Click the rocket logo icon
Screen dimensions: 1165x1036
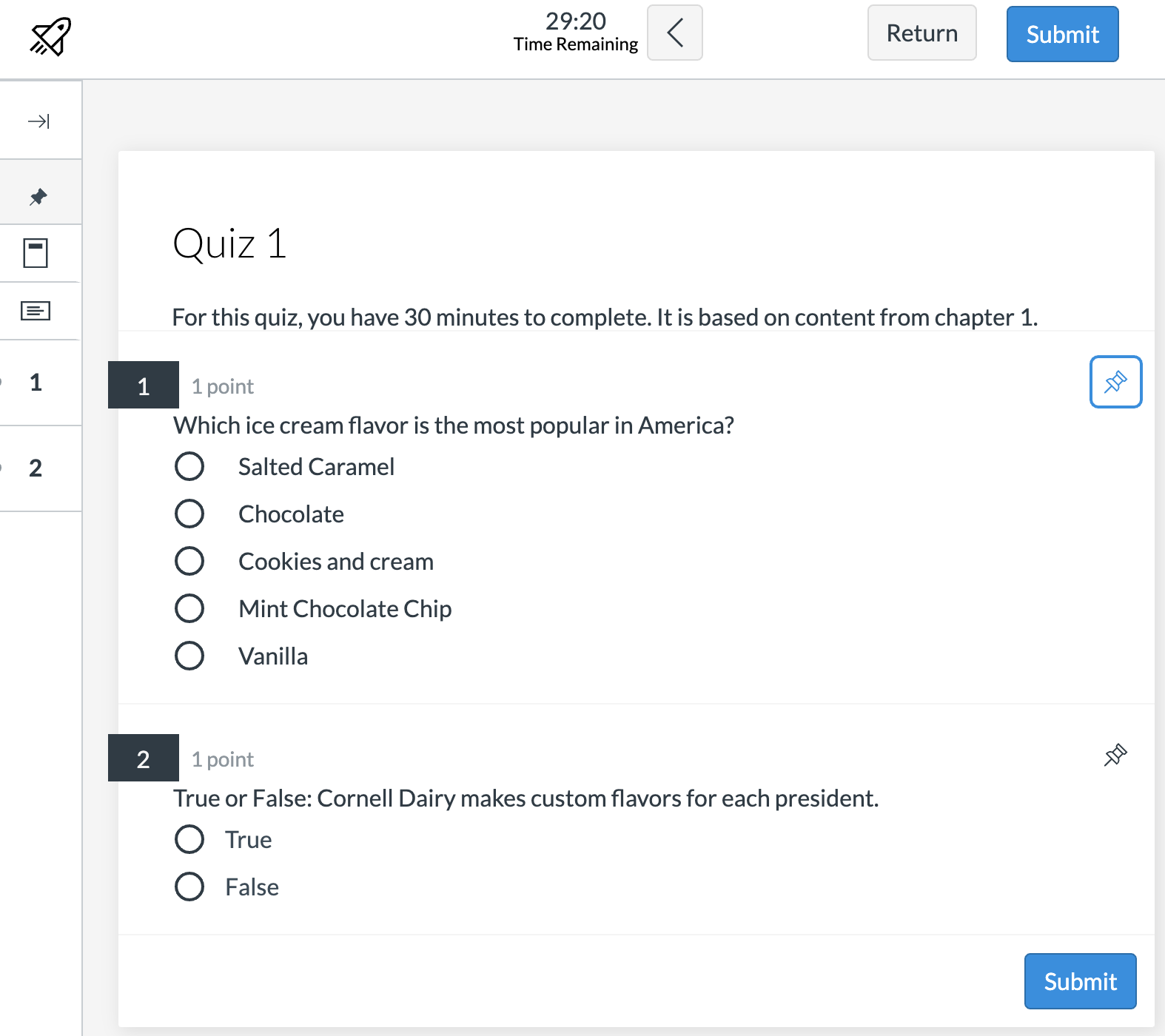[50, 36]
